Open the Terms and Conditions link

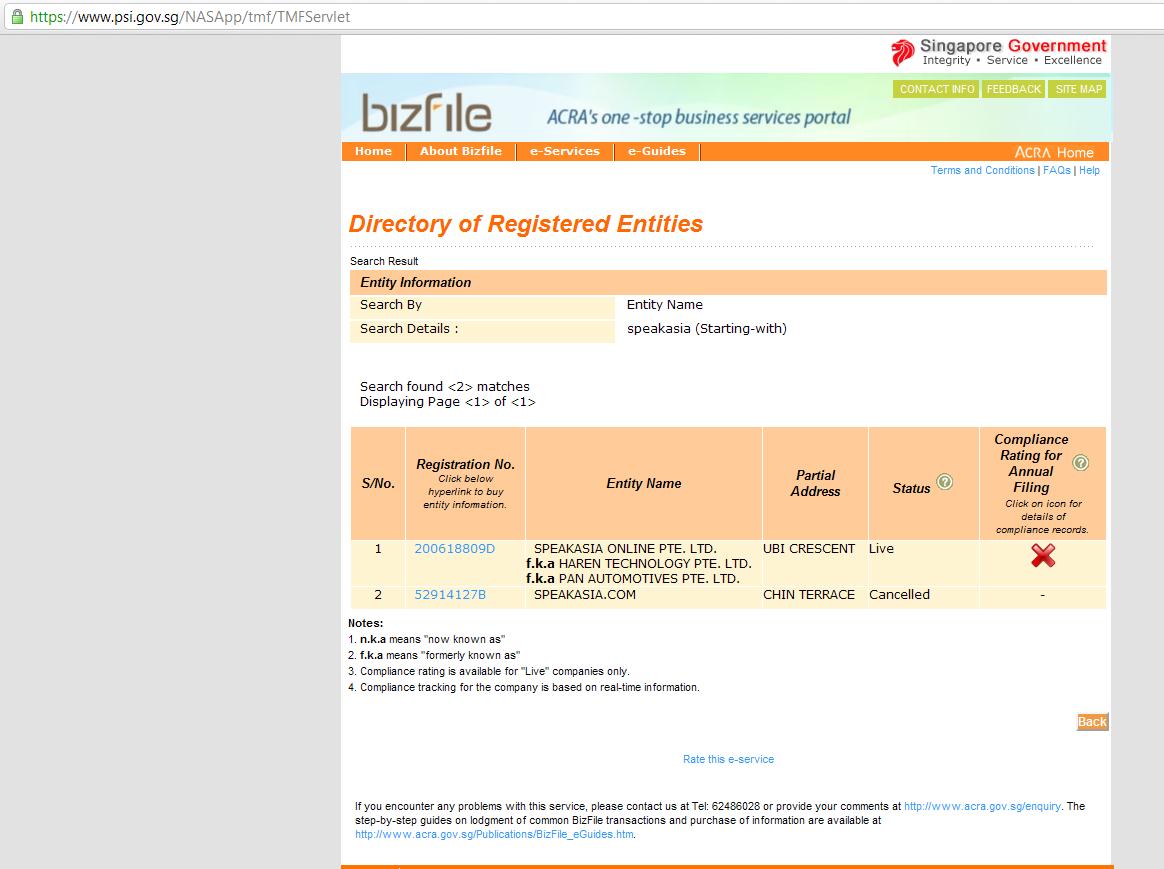click(x=982, y=171)
